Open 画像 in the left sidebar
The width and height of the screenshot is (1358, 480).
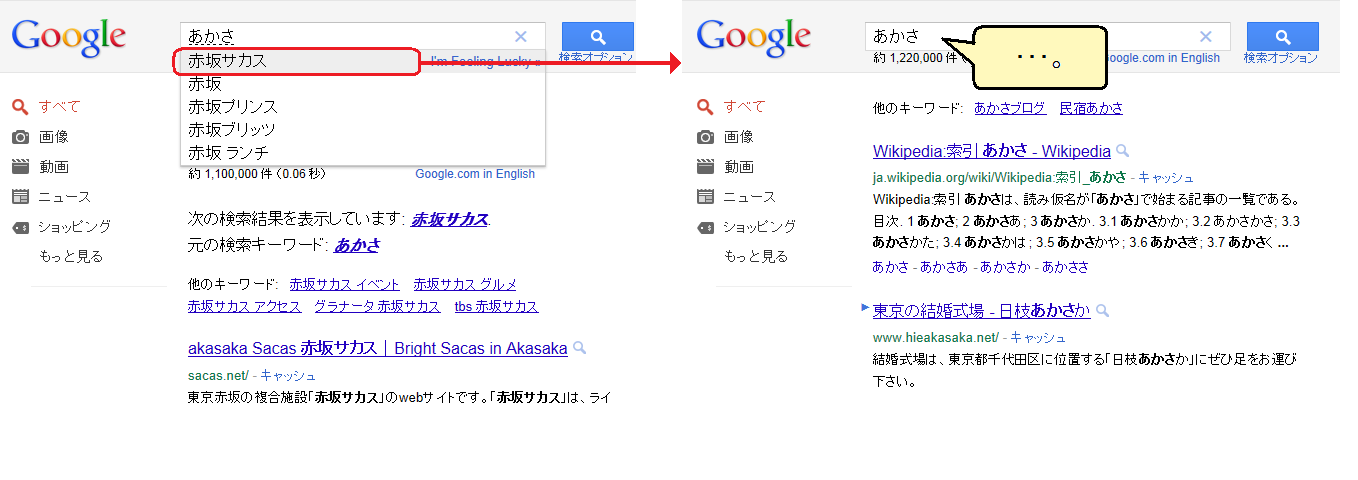pyautogui.click(x=53, y=136)
